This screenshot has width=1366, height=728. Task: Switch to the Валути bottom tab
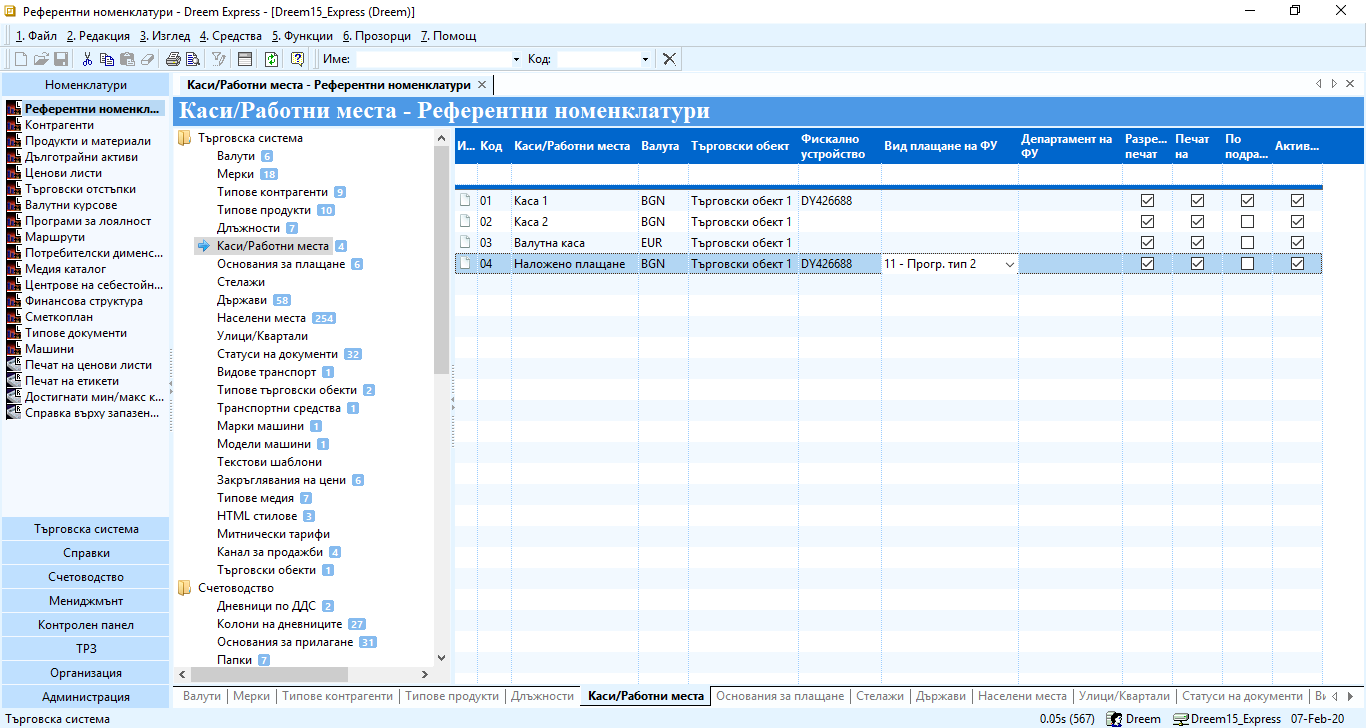(x=202, y=696)
